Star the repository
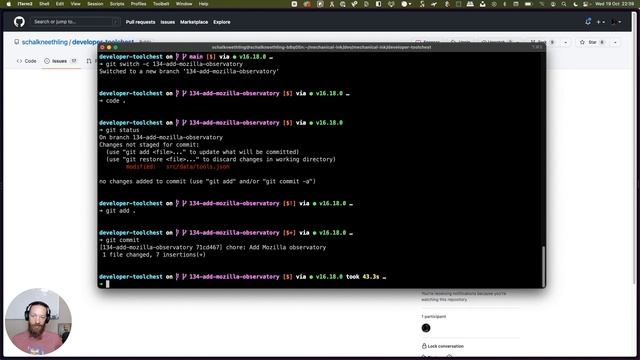The width and height of the screenshot is (640, 360). (x=592, y=42)
